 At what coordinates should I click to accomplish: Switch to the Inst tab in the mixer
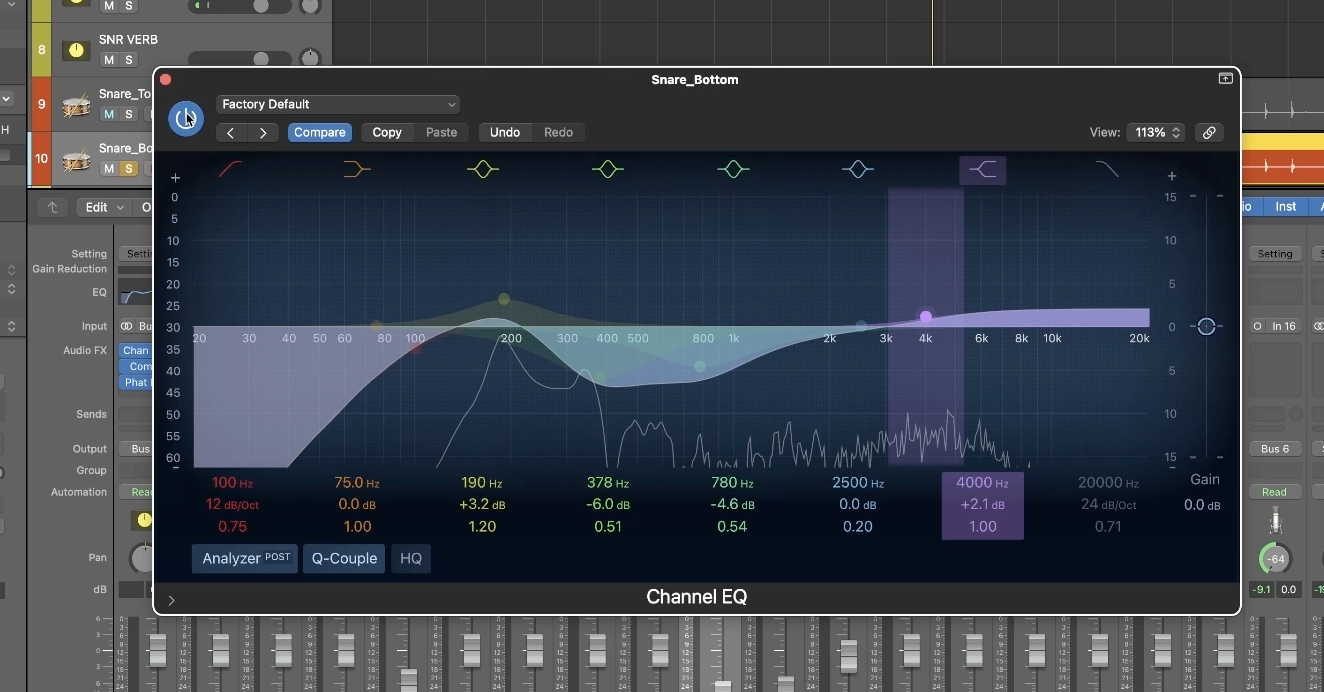coord(1286,207)
